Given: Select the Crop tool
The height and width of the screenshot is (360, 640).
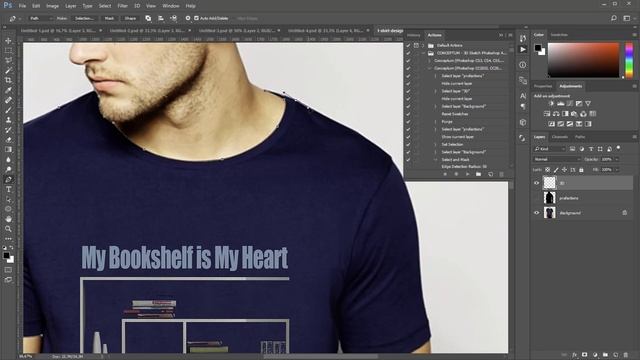Looking at the screenshot, I should pyautogui.click(x=8, y=80).
